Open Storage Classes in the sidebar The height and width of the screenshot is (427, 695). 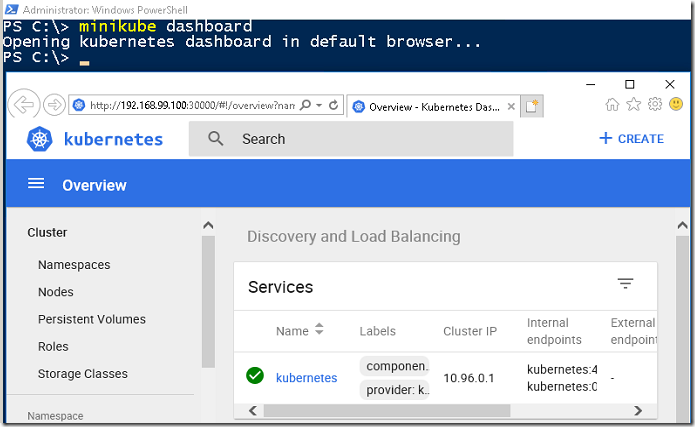pyautogui.click(x=83, y=374)
